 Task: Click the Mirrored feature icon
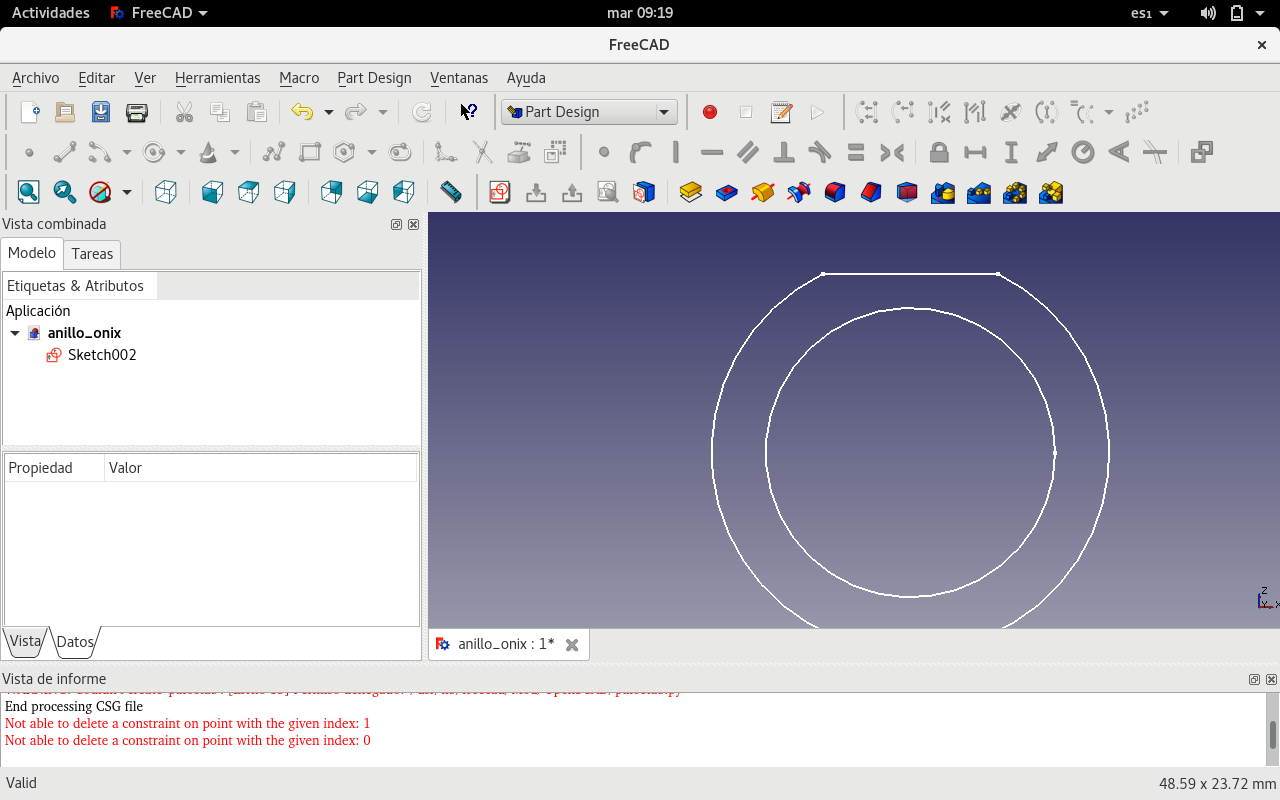tap(943, 192)
